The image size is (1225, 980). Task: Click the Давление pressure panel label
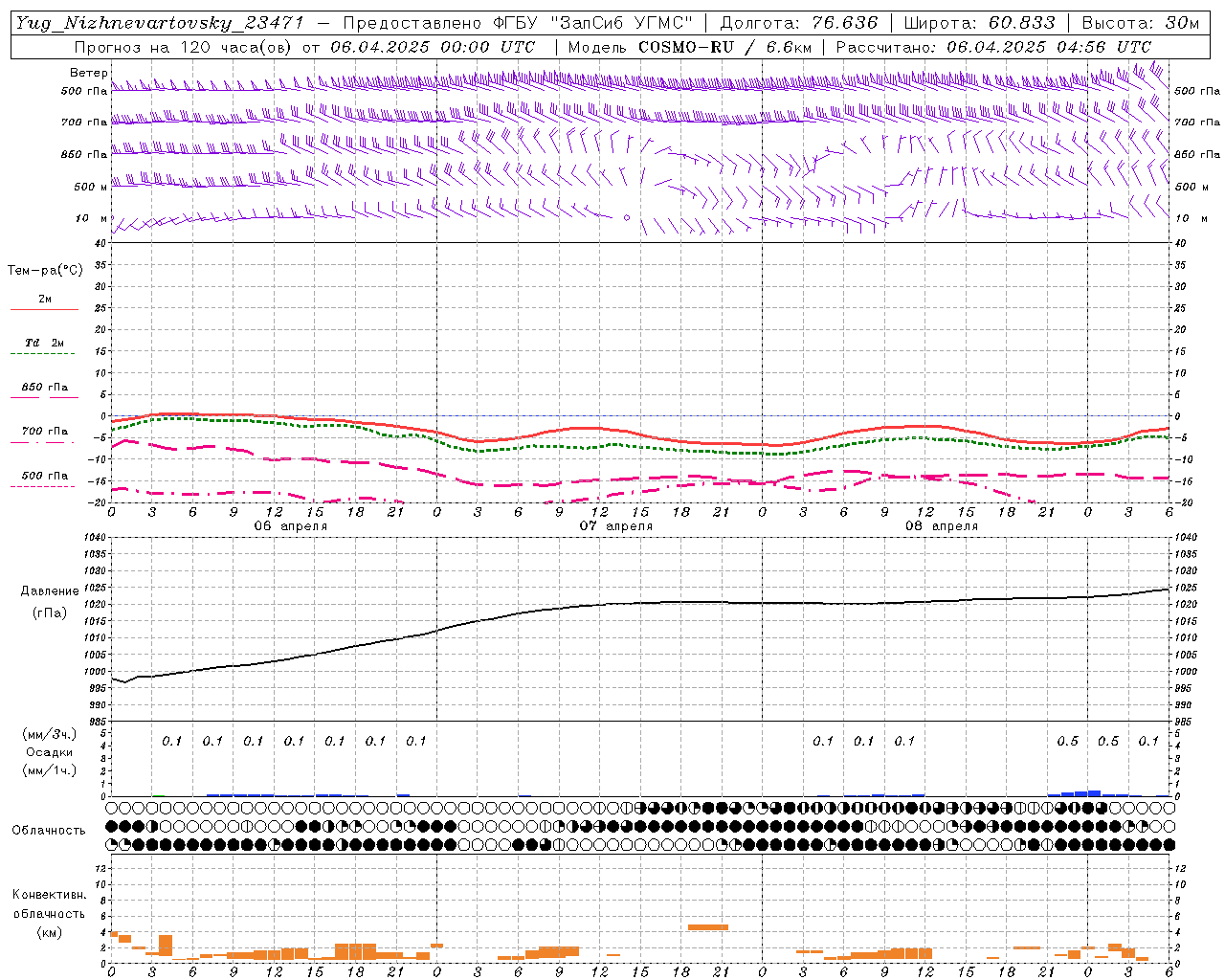point(50,591)
